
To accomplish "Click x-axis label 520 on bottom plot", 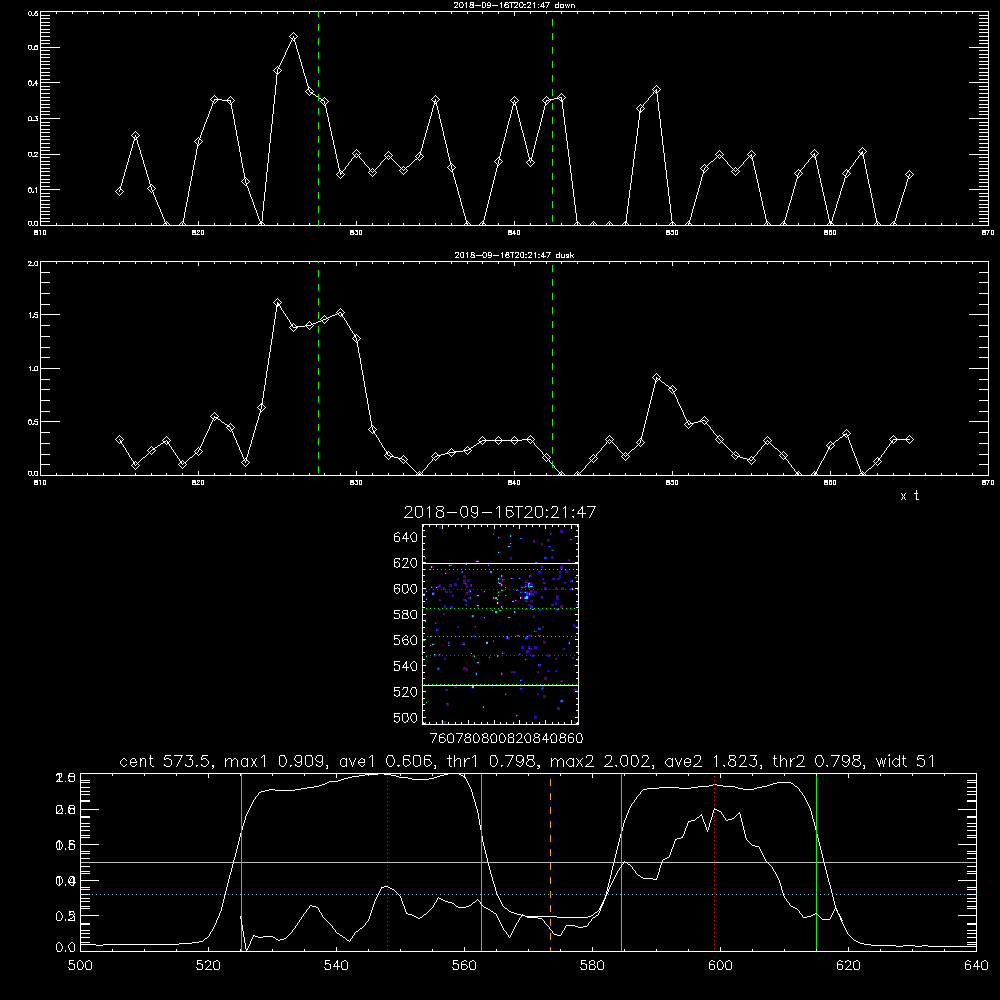I will tap(208, 966).
